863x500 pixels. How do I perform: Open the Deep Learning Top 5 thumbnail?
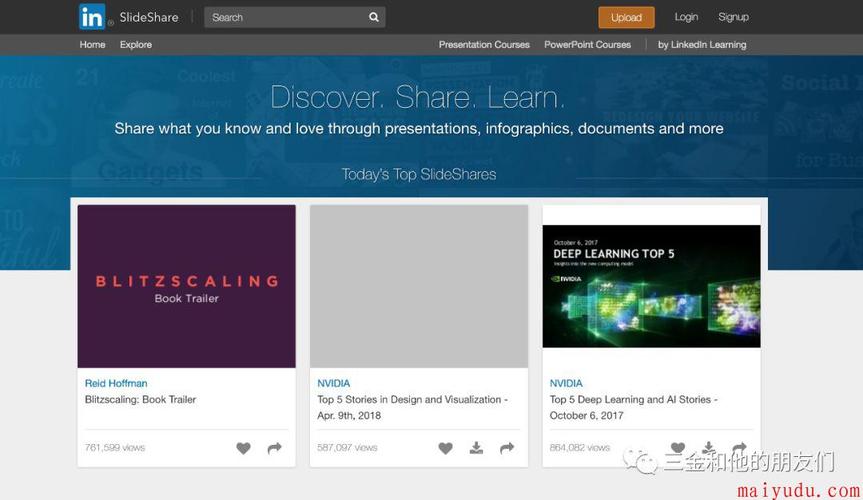pos(651,286)
